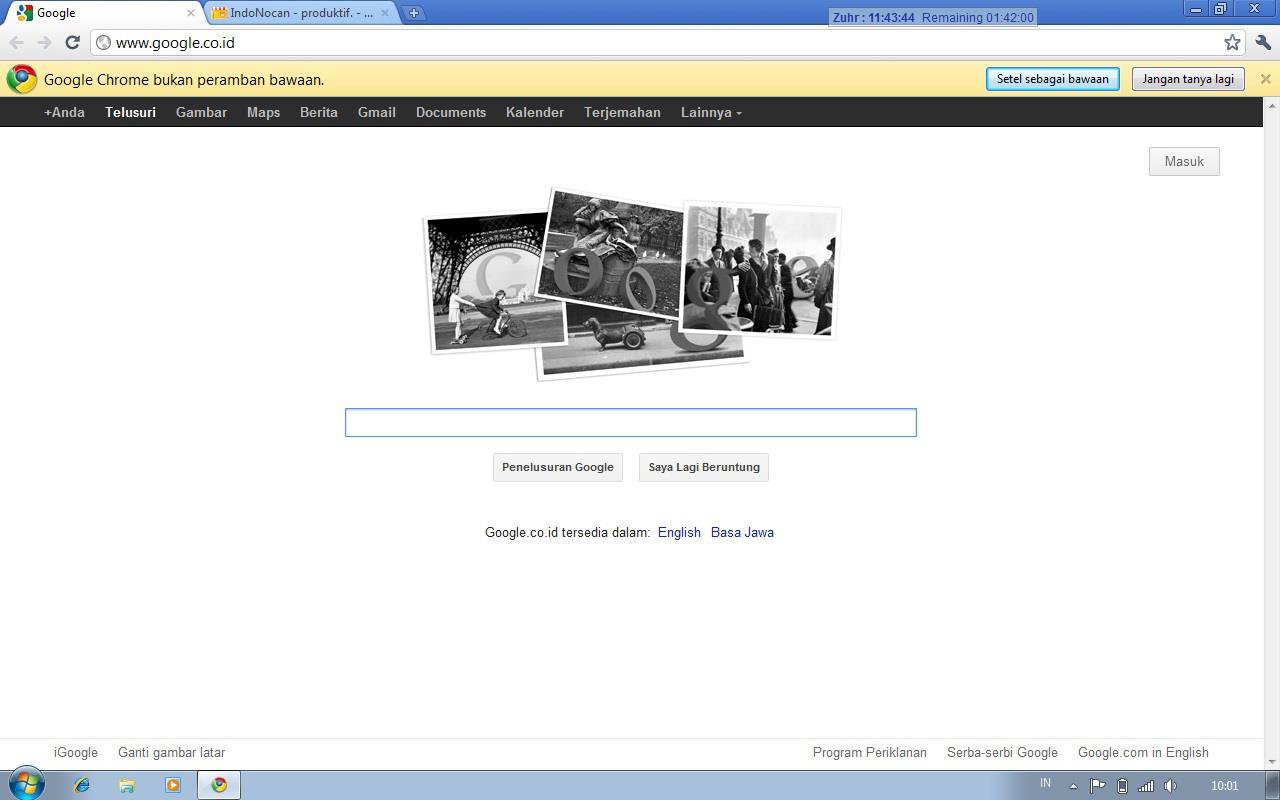Open Windows Media Player from the taskbar
Viewport: 1280px width, 800px height.
[173, 785]
